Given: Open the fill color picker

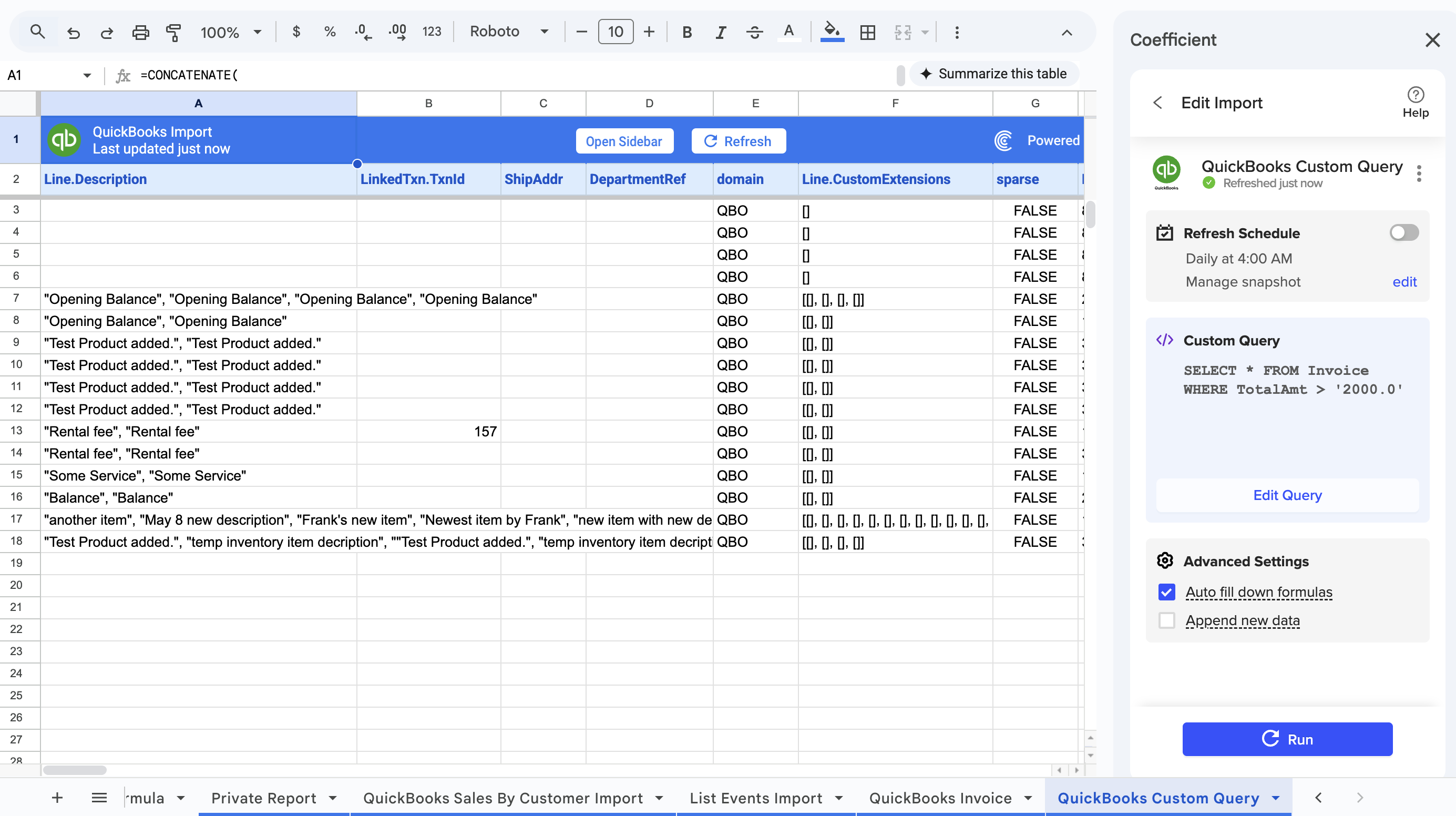Looking at the screenshot, I should [831, 32].
